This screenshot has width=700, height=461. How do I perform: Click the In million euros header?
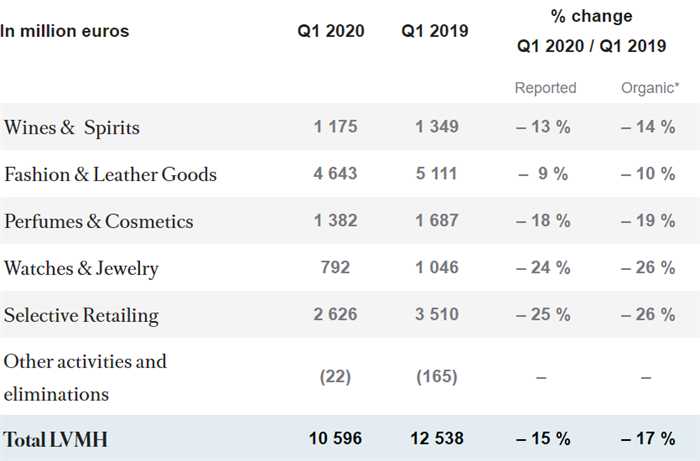pos(65,31)
